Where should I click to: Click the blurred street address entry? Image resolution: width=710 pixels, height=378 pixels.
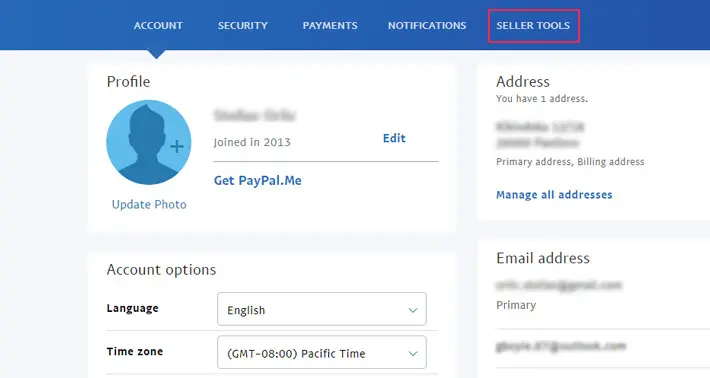[540, 135]
